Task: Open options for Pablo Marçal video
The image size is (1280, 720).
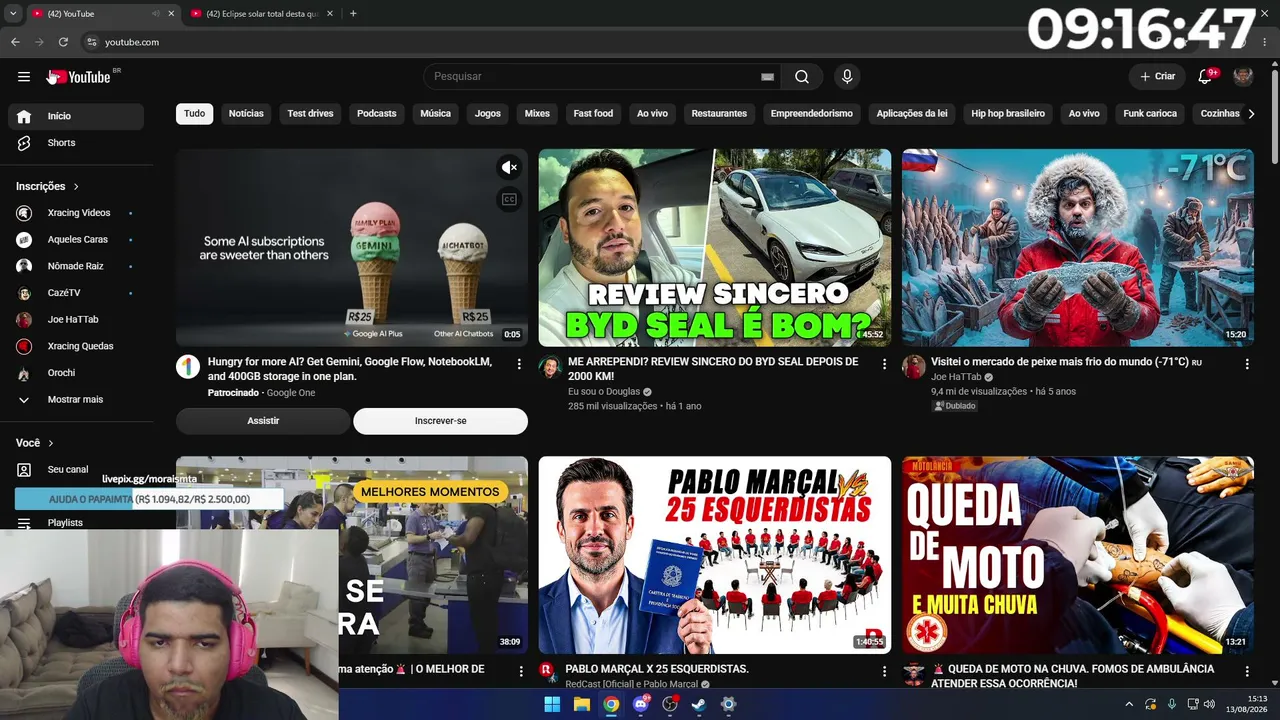Action: pos(884,672)
